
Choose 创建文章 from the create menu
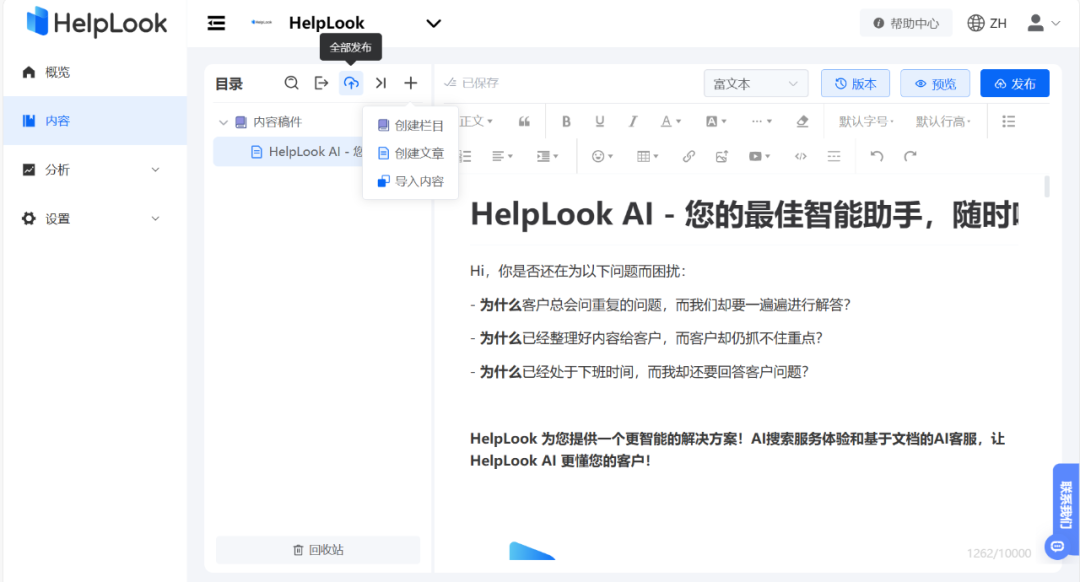[x=410, y=155]
